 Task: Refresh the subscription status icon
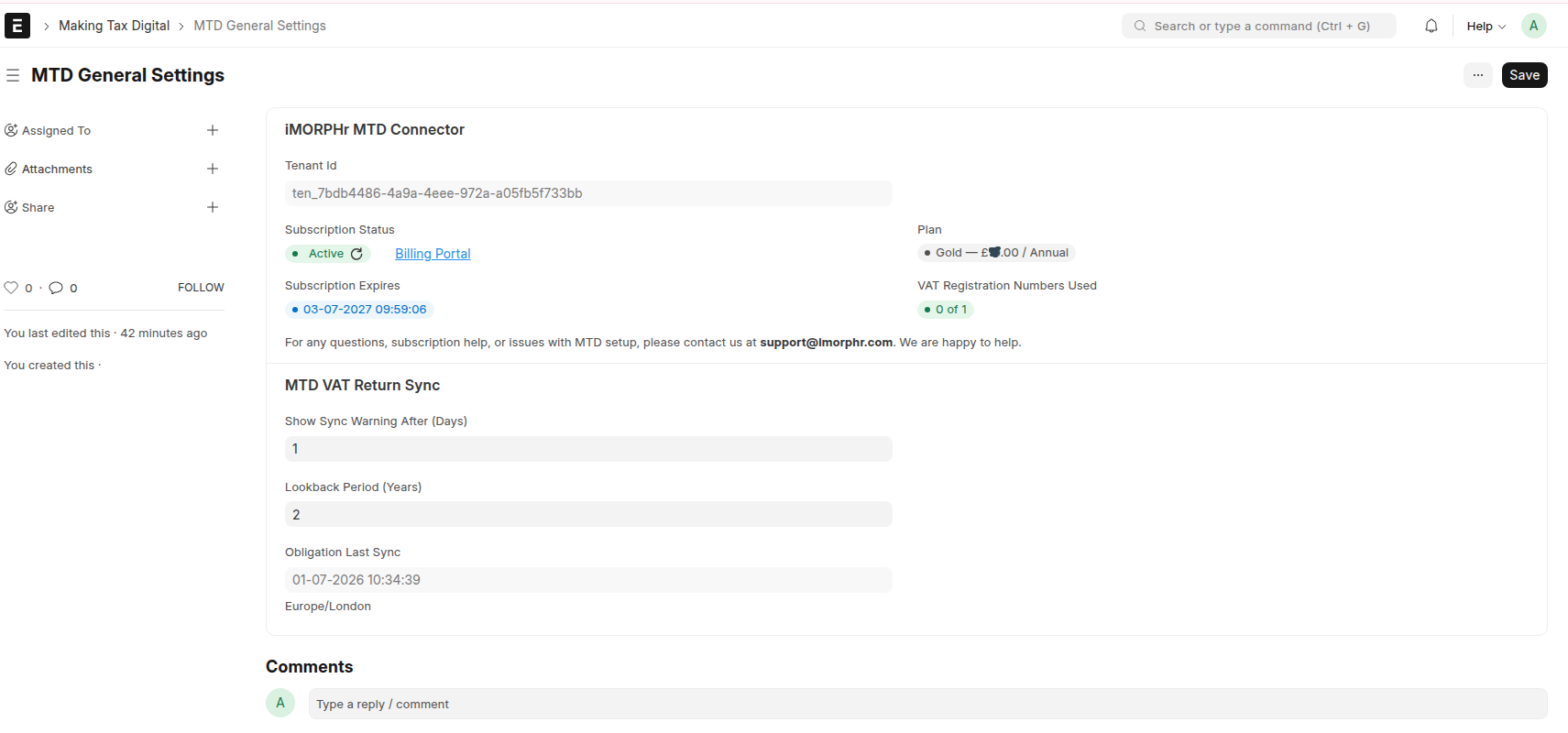click(x=356, y=254)
